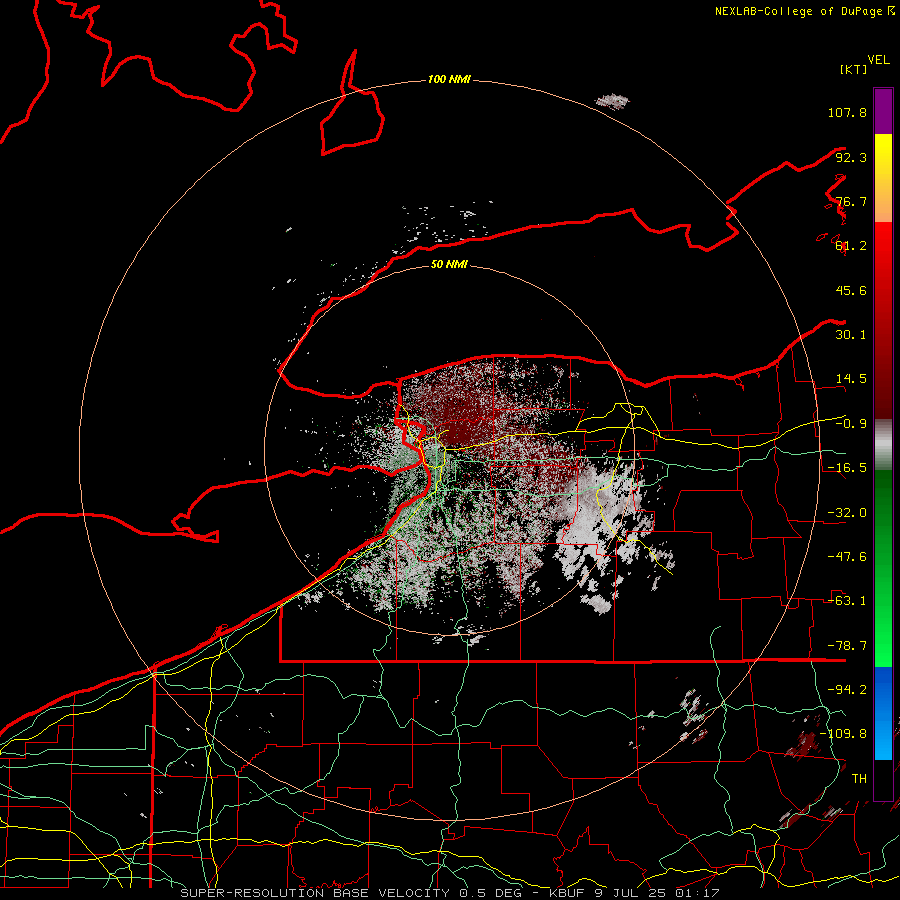Click the 92.3 velocity scale value
The width and height of the screenshot is (900, 900).
click(851, 157)
